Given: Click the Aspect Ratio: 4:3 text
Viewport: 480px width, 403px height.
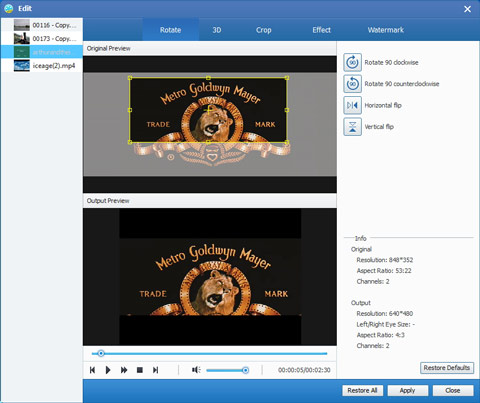Looking at the screenshot, I should (380, 335).
